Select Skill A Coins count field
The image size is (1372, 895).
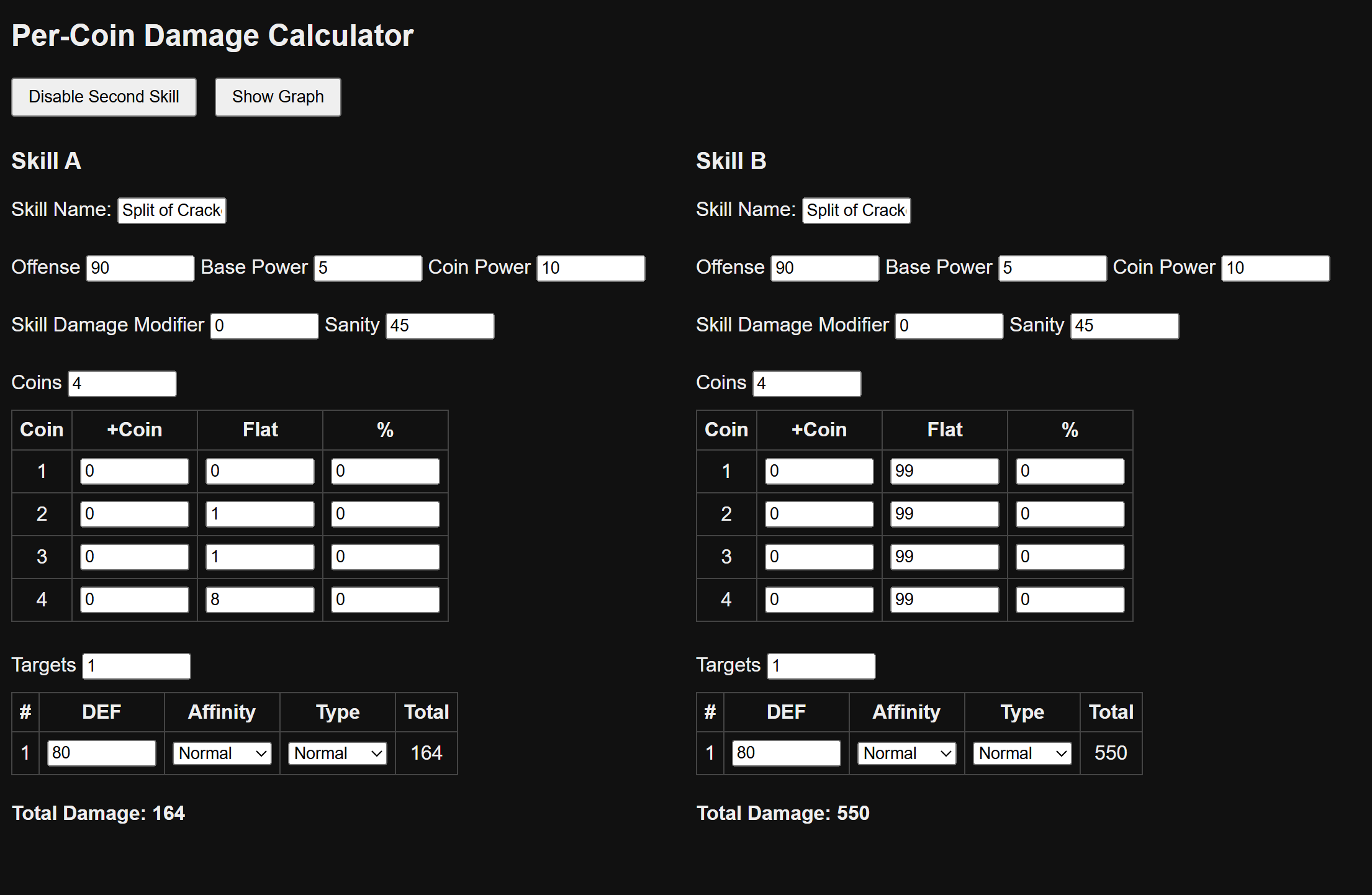122,384
